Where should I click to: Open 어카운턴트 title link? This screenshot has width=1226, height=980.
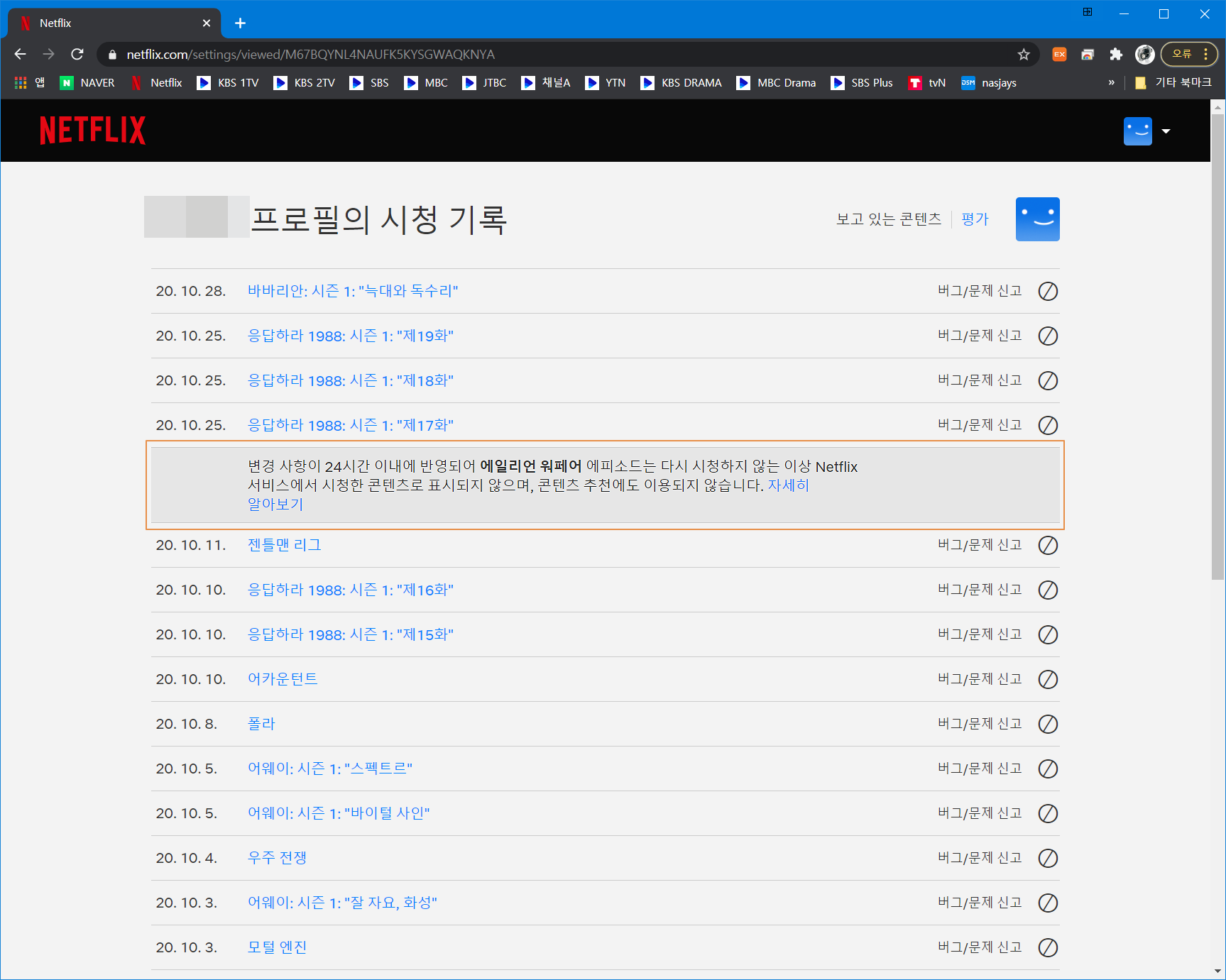point(283,679)
